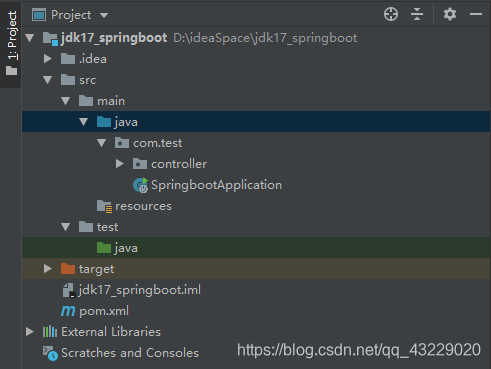This screenshot has width=491, height=369.
Task: Click the D:\ideaSpace\jdk17_springboot path text
Action: pos(265,38)
